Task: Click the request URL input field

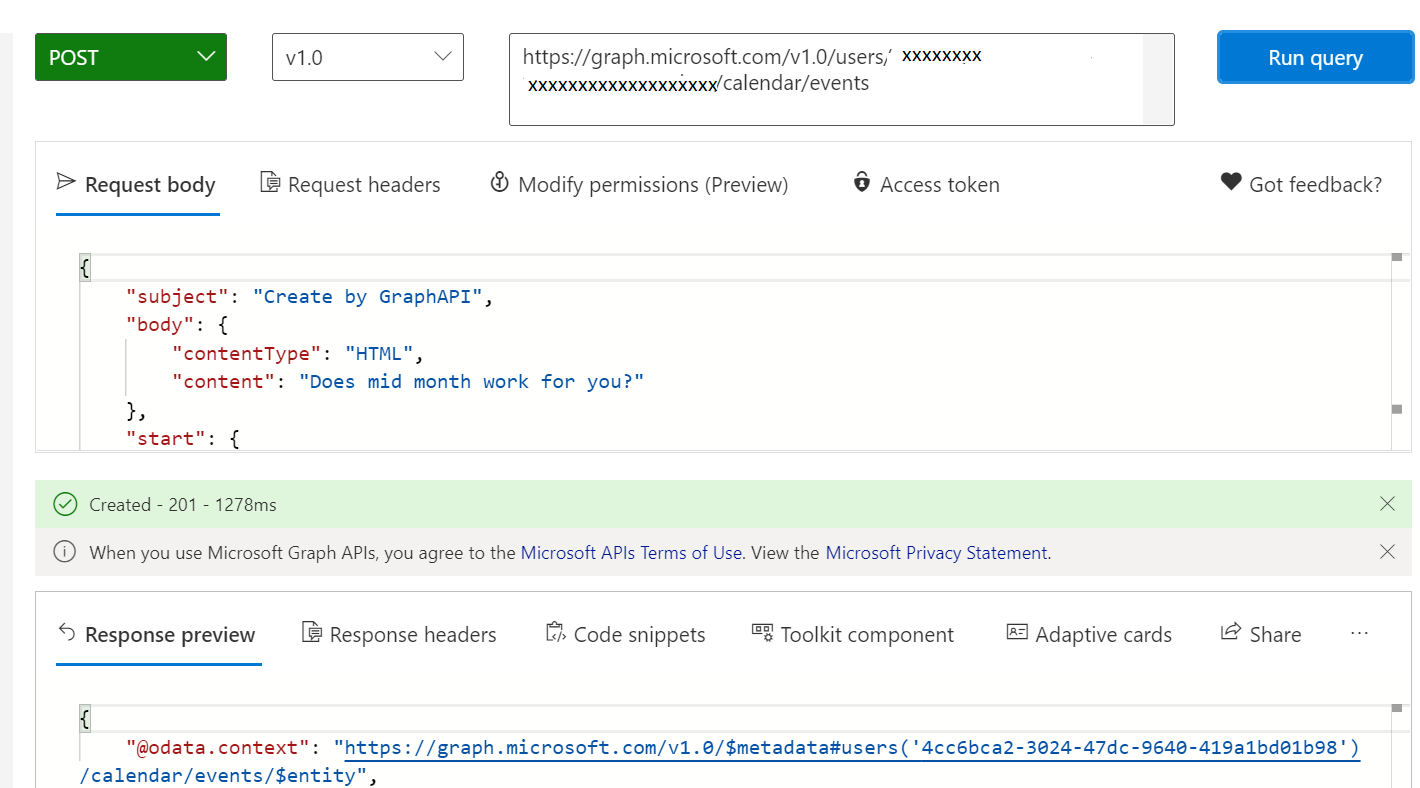Action: coord(841,79)
